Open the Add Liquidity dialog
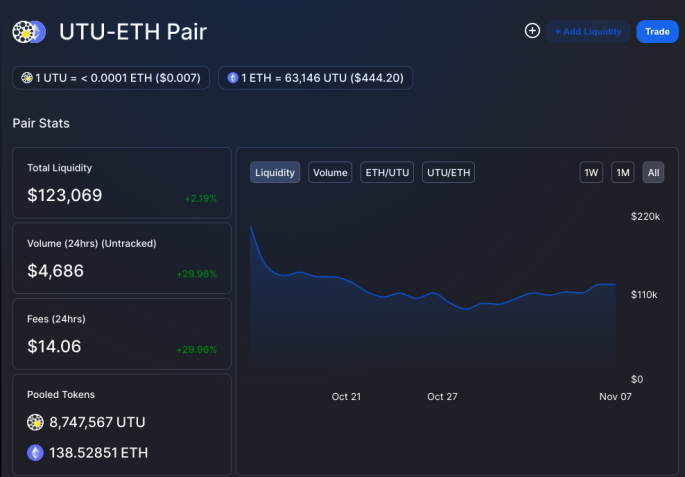The width and height of the screenshot is (685, 477). (x=588, y=31)
